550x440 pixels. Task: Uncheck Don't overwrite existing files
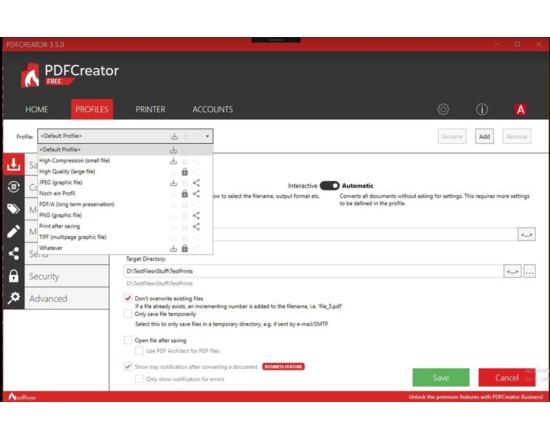(x=128, y=298)
